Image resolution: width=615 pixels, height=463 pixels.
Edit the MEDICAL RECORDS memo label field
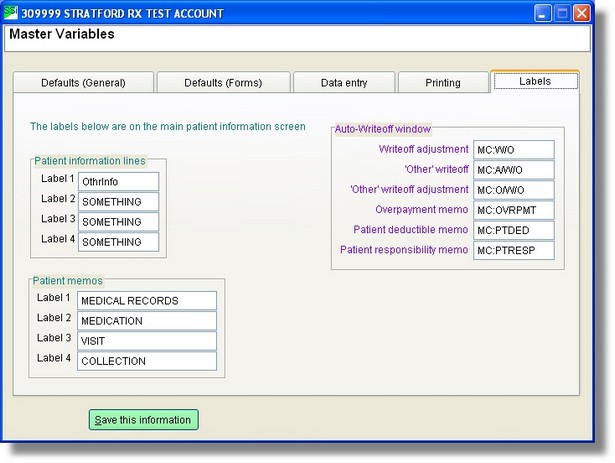coord(147,301)
